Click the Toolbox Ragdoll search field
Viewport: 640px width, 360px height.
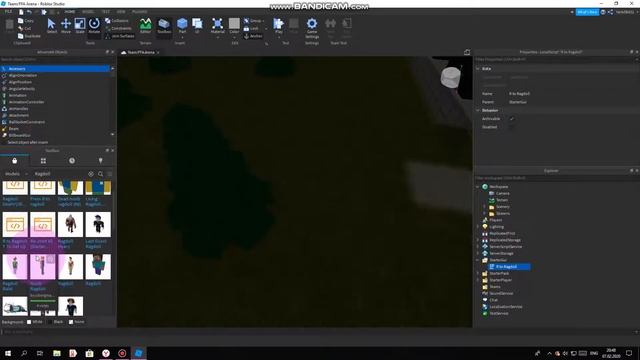[59, 174]
